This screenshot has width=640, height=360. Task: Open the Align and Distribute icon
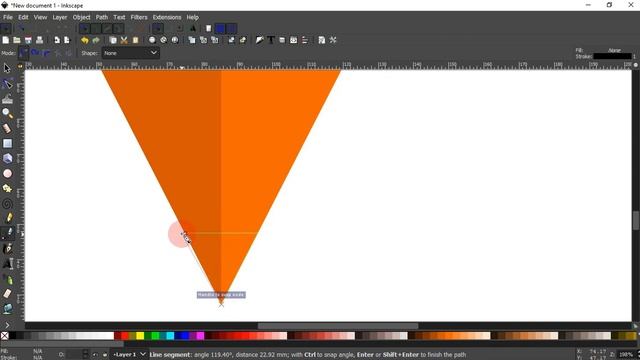coord(305,40)
